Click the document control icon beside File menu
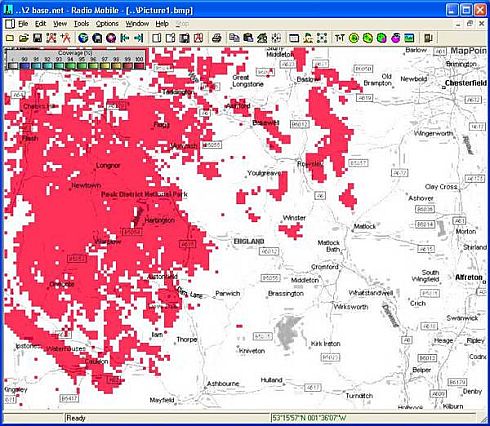The height and width of the screenshot is (426, 490). (10, 24)
